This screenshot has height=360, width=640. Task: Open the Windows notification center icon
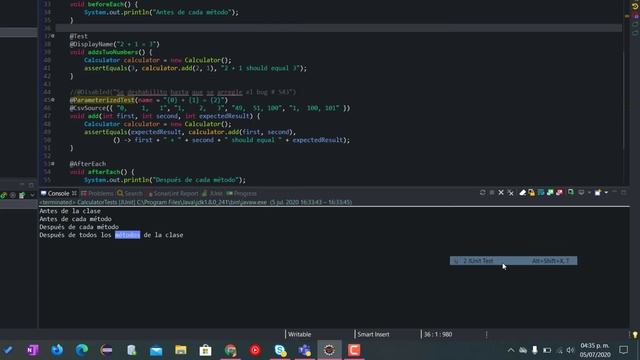click(623, 350)
